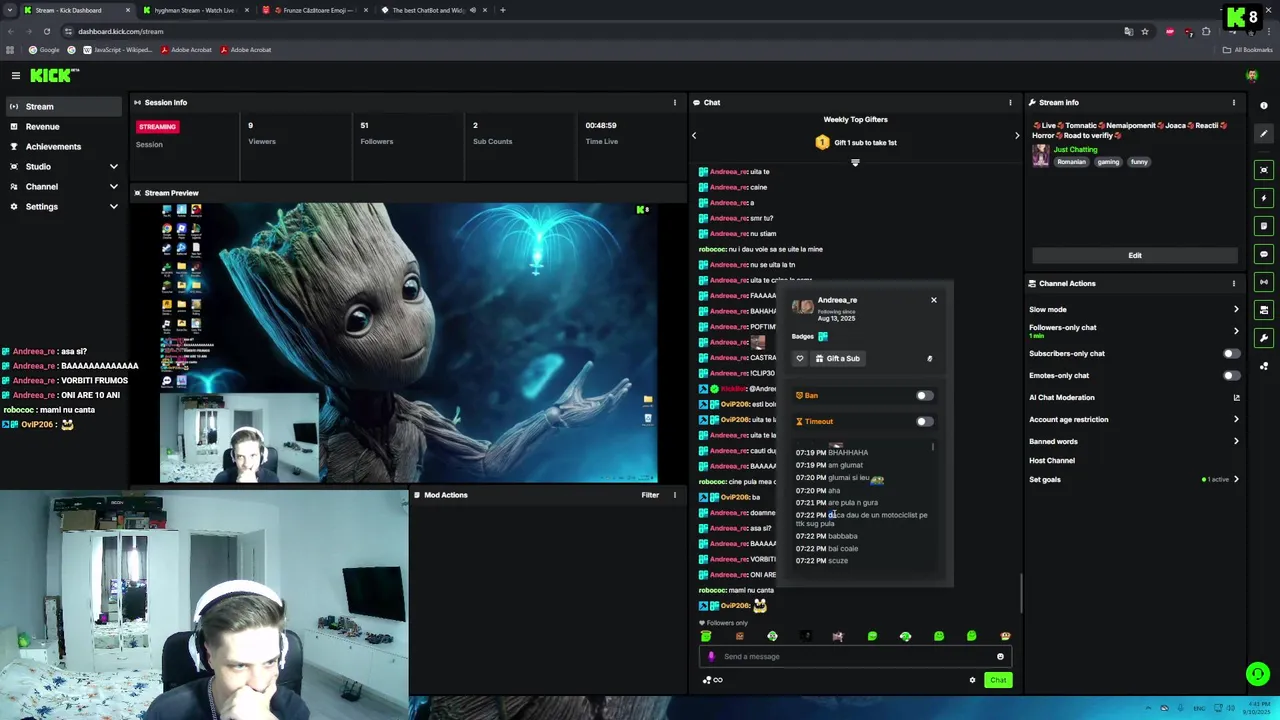Switch to the Frunze Cazatoare Emoji tab

[314, 10]
